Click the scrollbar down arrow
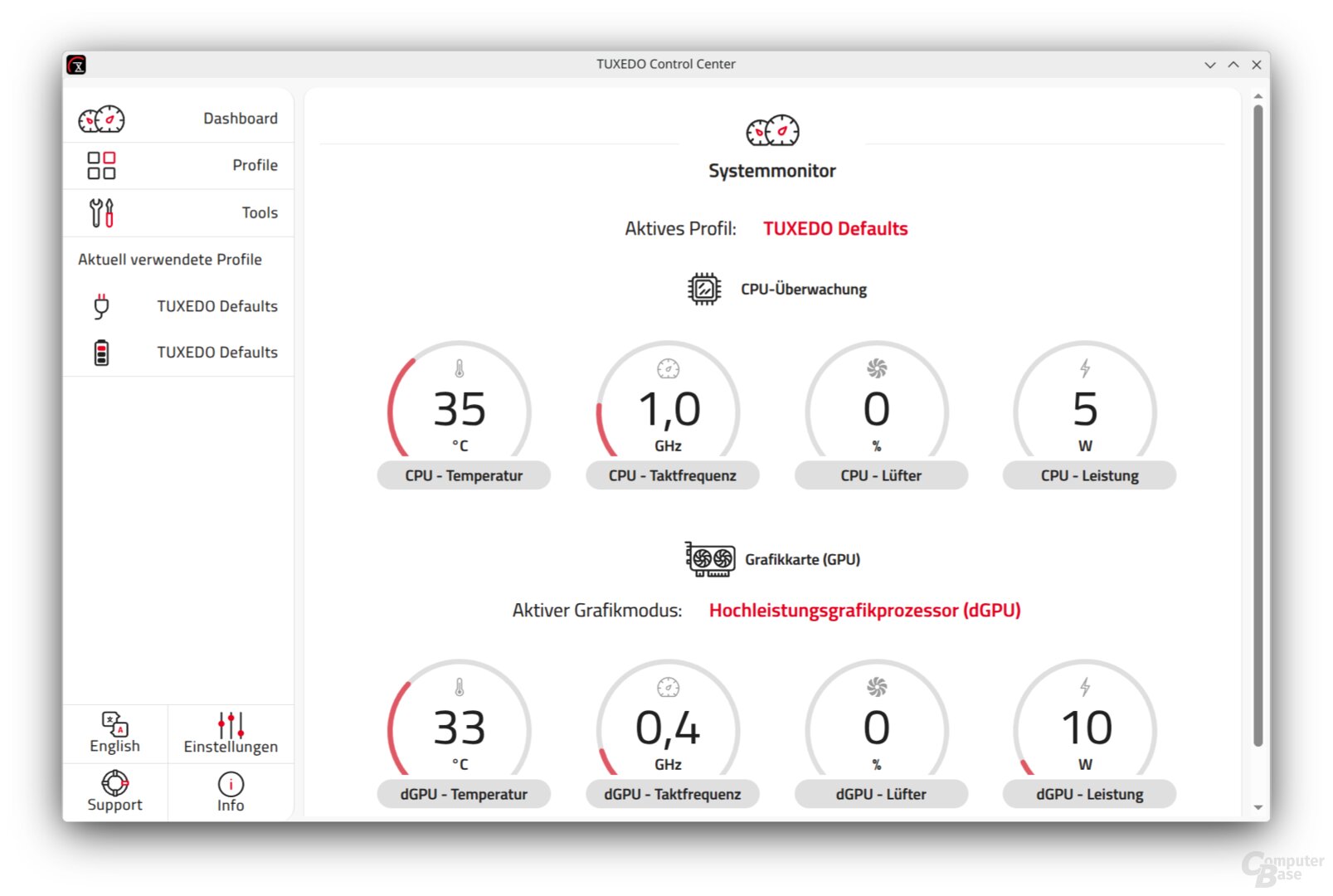The height and width of the screenshot is (896, 1333). point(1258,807)
